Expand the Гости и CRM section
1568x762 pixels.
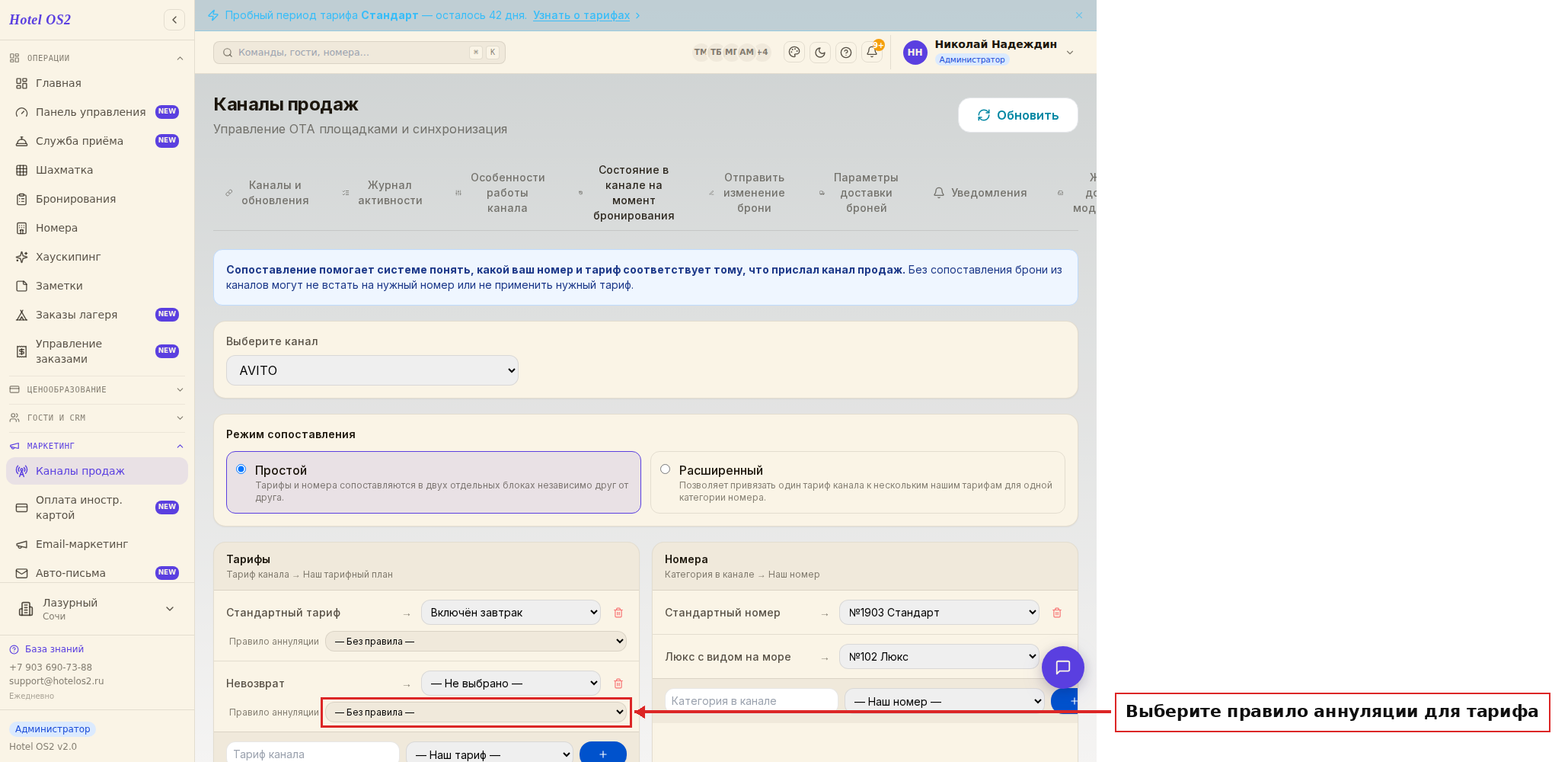click(97, 418)
